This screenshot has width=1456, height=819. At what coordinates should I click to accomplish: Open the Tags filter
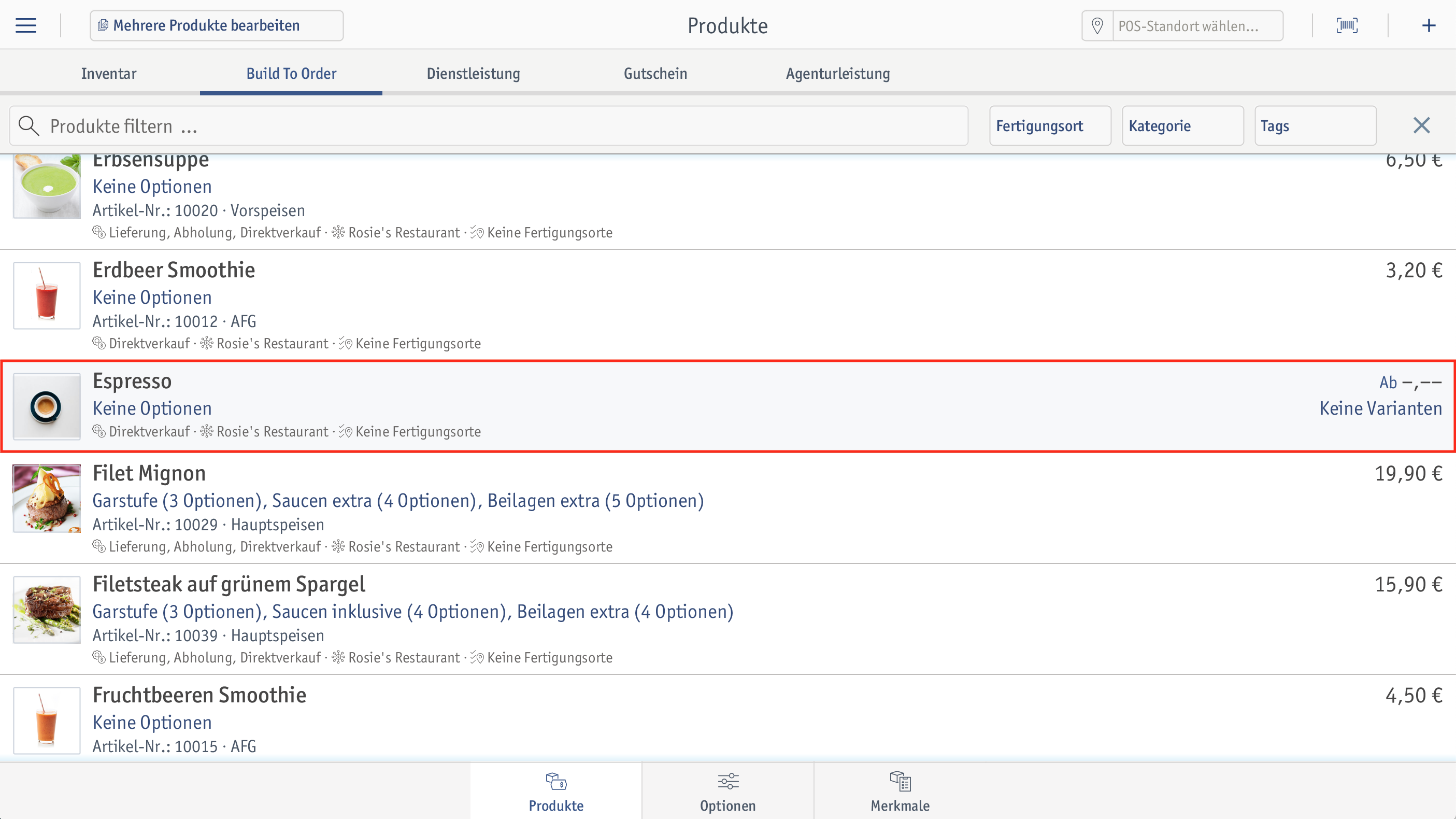(1315, 125)
